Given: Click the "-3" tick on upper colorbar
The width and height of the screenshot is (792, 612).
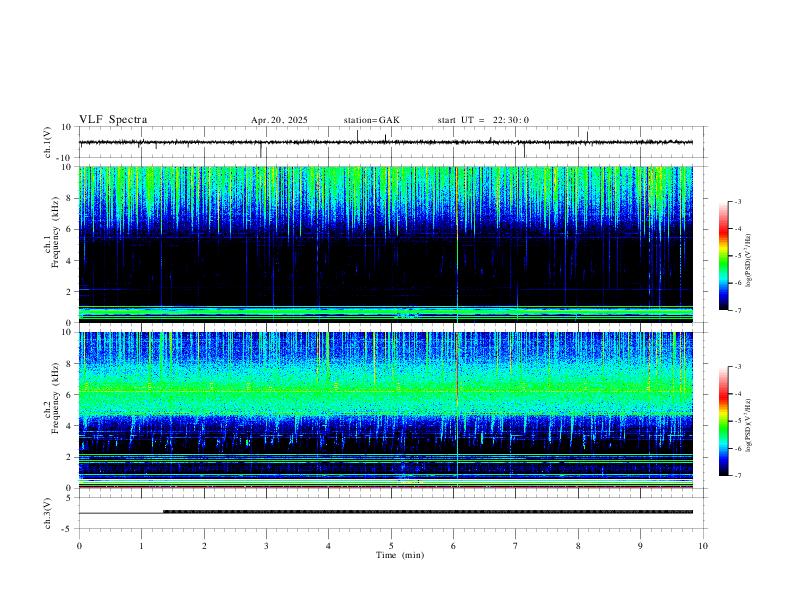Looking at the screenshot, I should coord(738,201).
